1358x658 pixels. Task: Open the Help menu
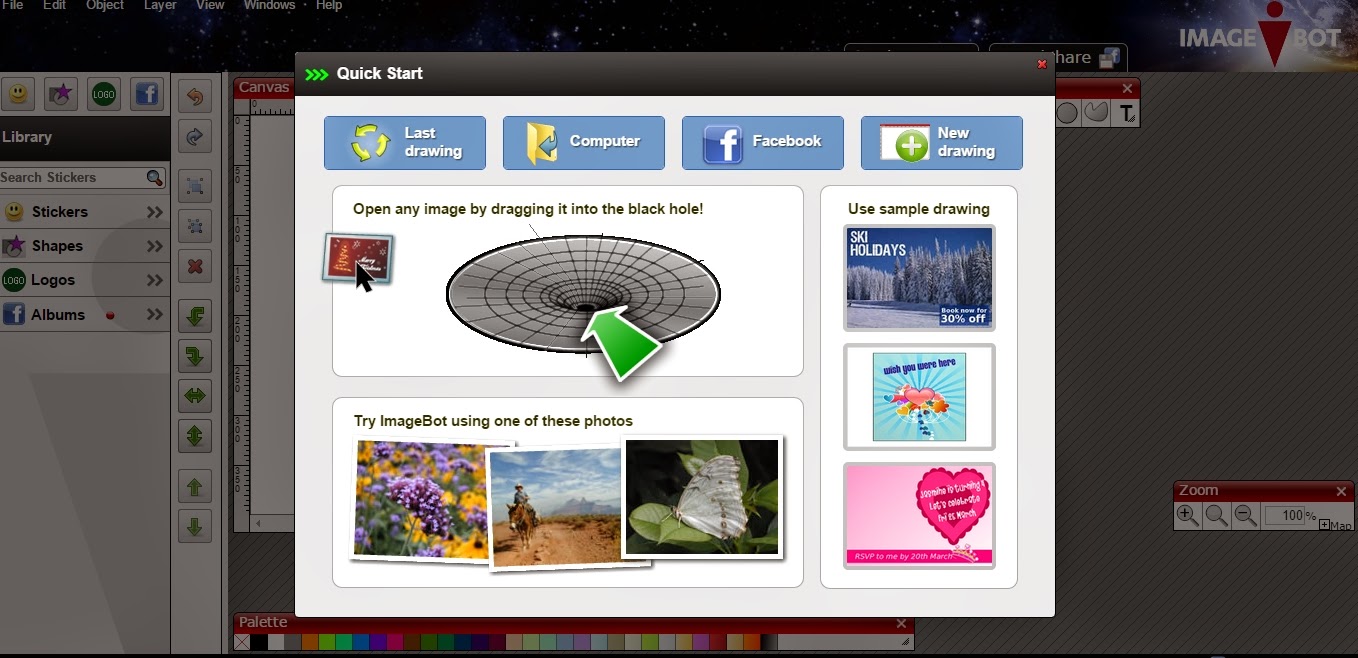pos(329,5)
